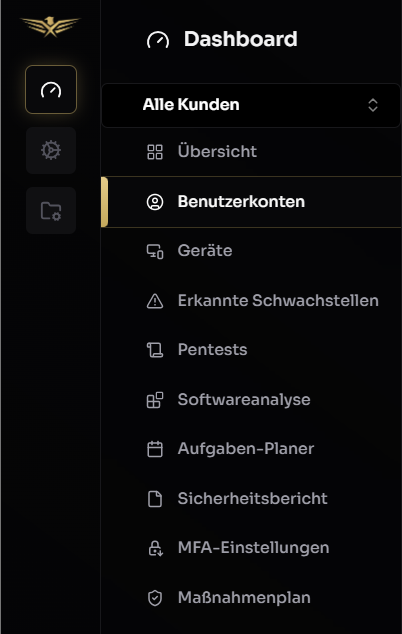
Task: Open the gear automation icon in left rail
Action: (51, 150)
